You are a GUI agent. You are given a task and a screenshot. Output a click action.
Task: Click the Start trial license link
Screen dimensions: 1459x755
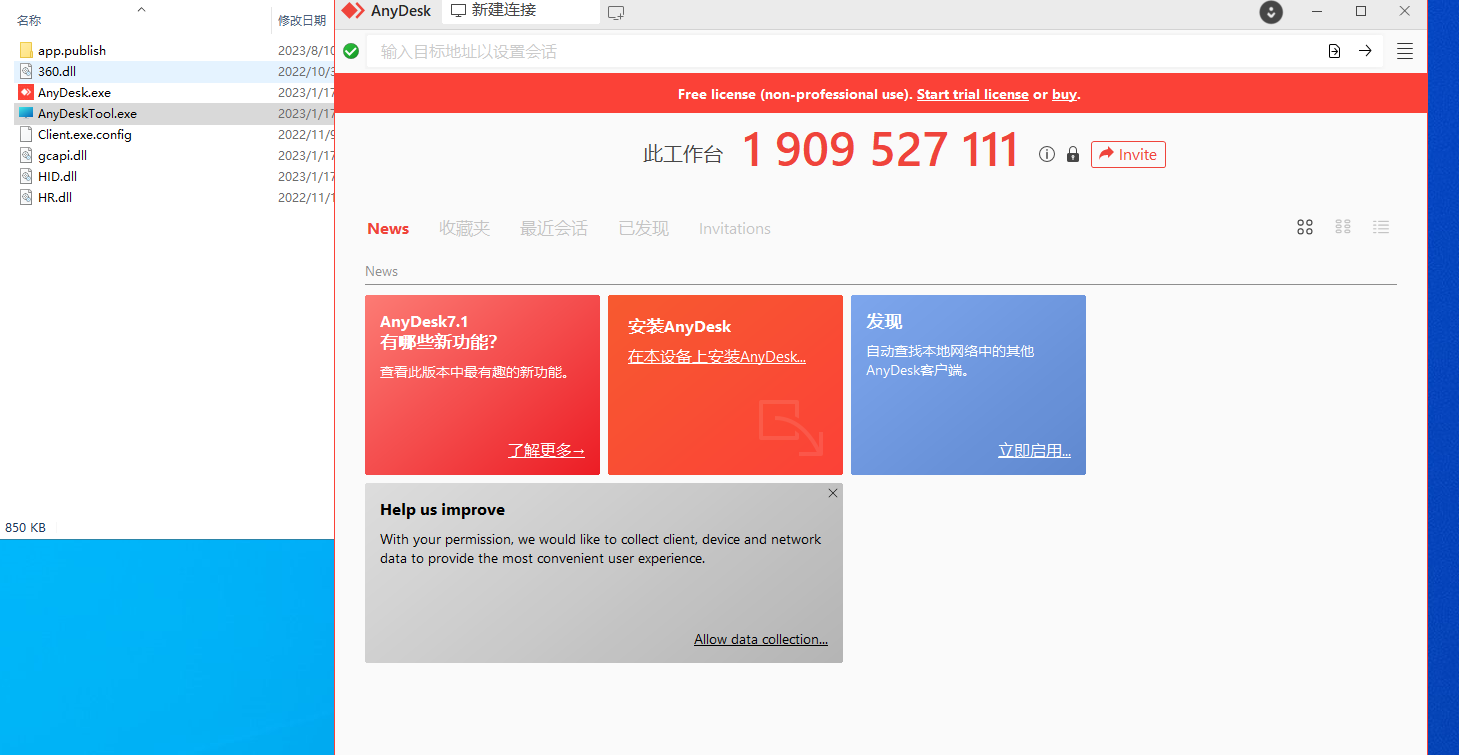(972, 94)
